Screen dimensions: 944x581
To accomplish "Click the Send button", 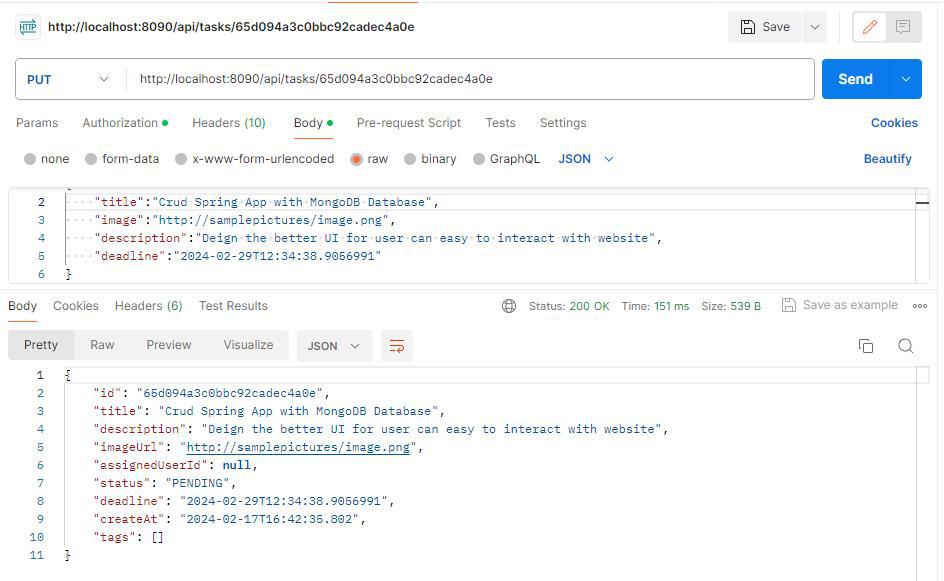I will [854, 79].
